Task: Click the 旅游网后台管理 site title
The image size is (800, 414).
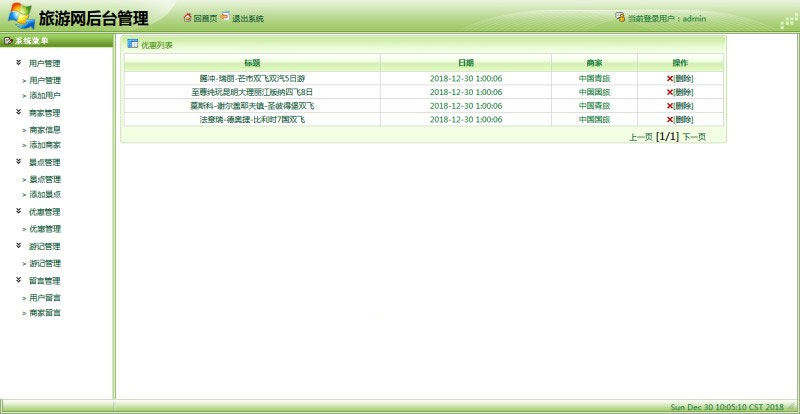Action: coord(93,18)
